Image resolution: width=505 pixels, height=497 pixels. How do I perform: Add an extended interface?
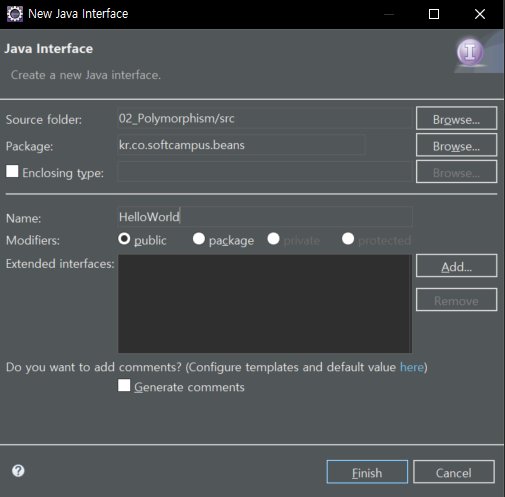(456, 266)
